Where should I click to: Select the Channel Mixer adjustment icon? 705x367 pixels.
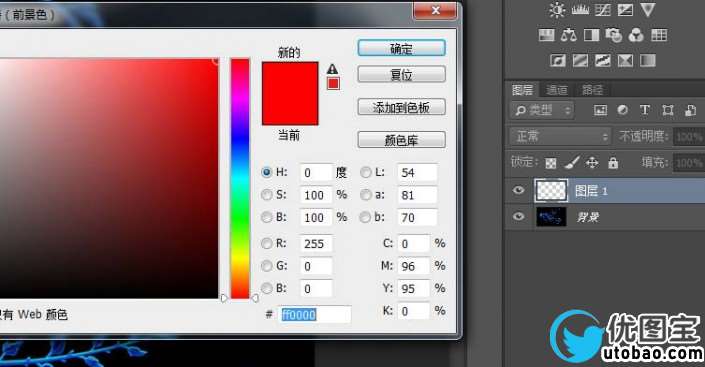[x=636, y=35]
